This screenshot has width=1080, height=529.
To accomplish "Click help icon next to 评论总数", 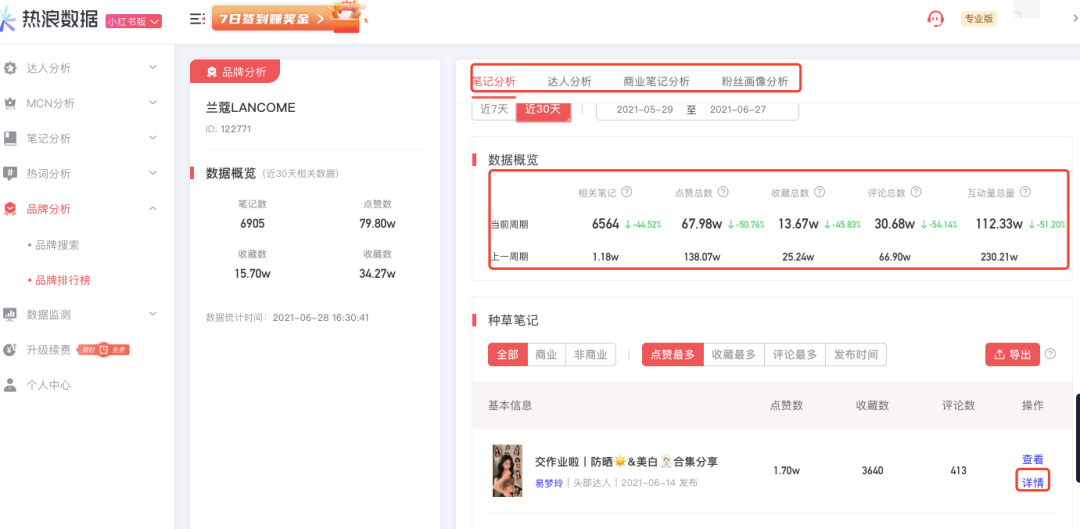I will coord(916,192).
